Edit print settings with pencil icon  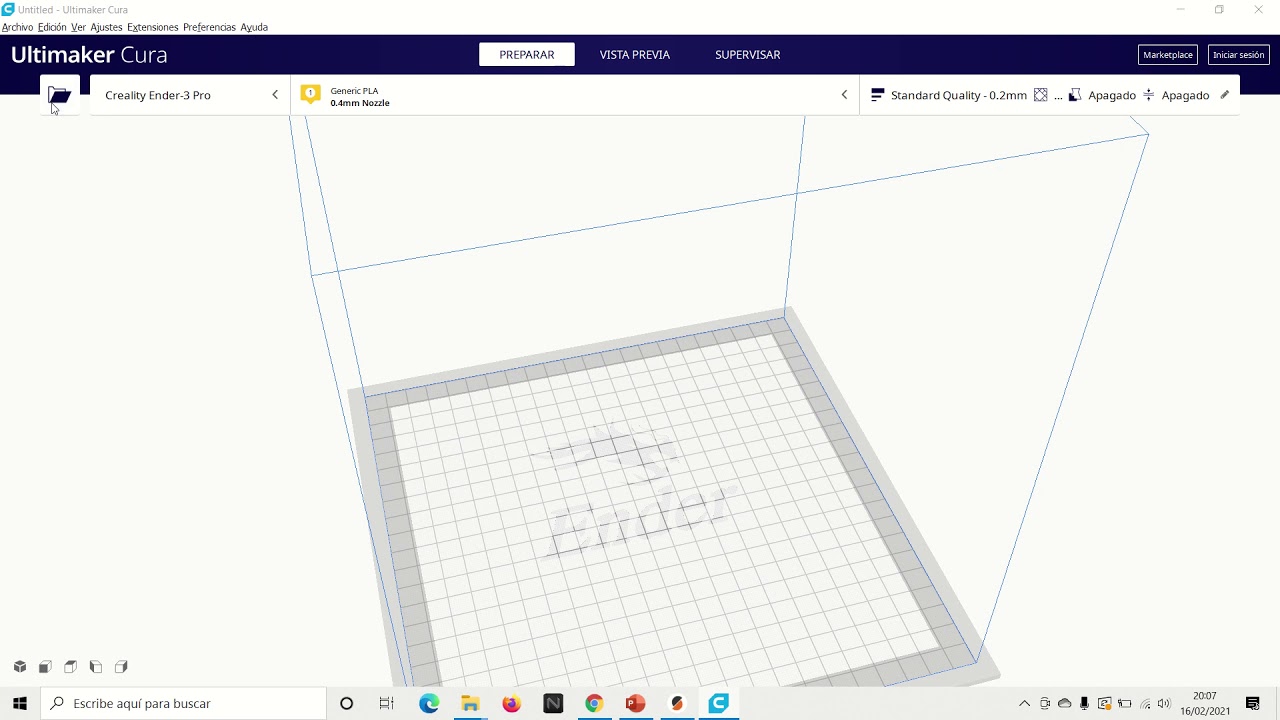pyautogui.click(x=1225, y=95)
